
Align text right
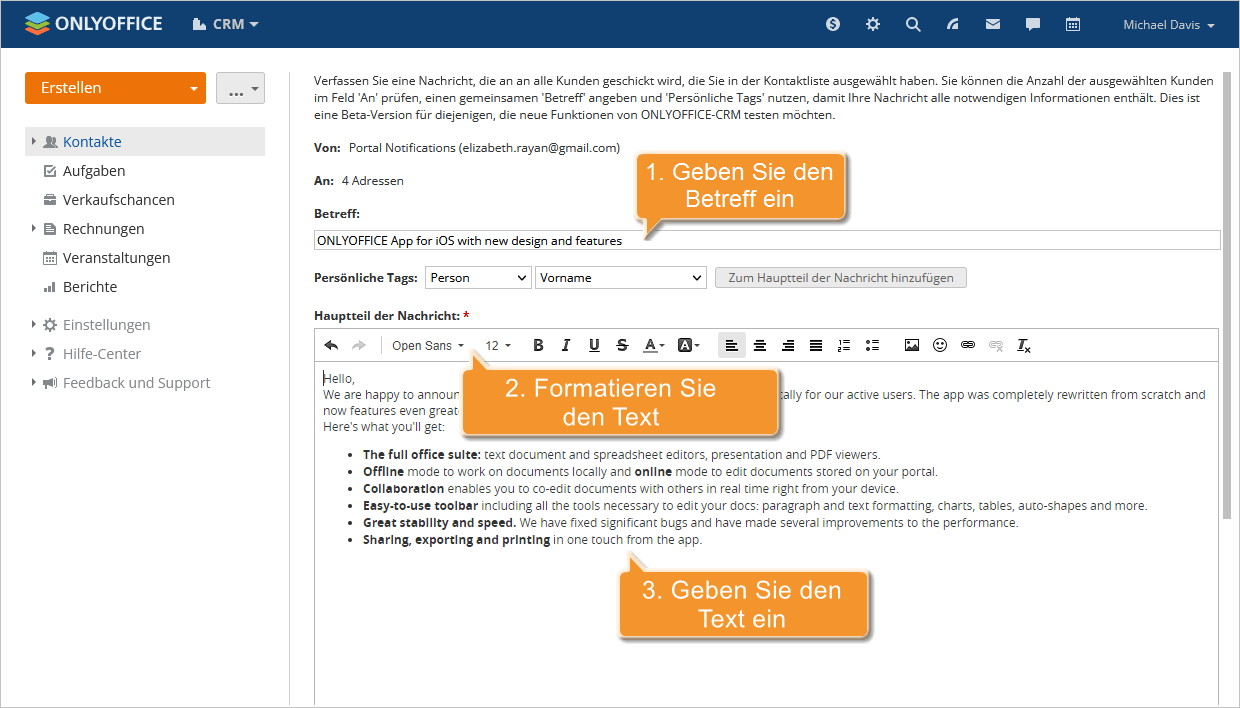coord(788,345)
